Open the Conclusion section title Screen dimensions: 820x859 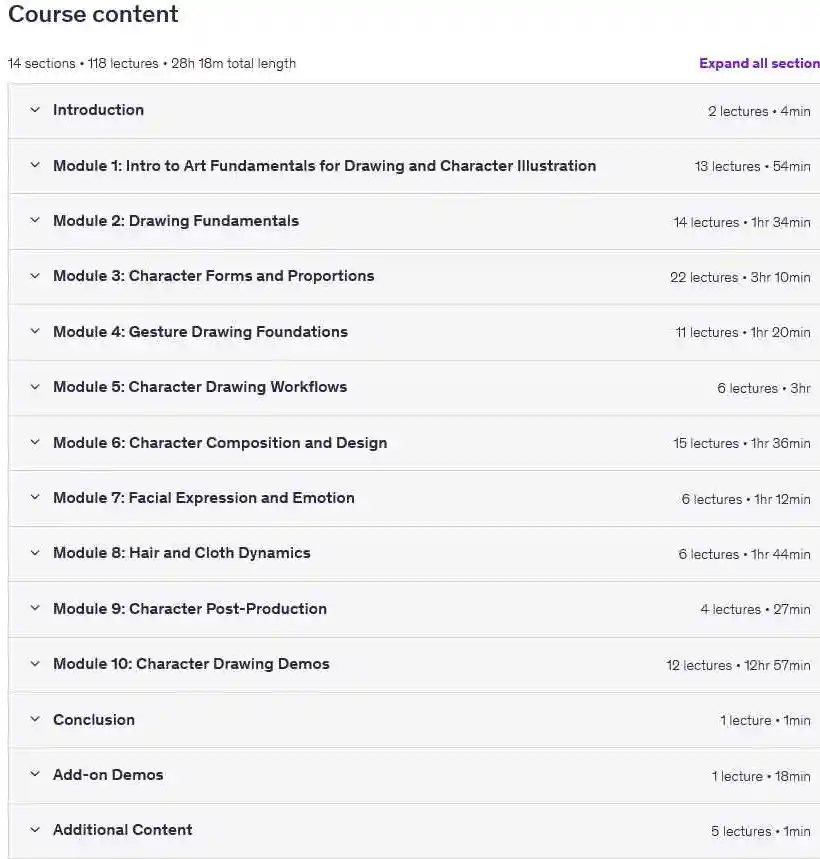point(94,719)
